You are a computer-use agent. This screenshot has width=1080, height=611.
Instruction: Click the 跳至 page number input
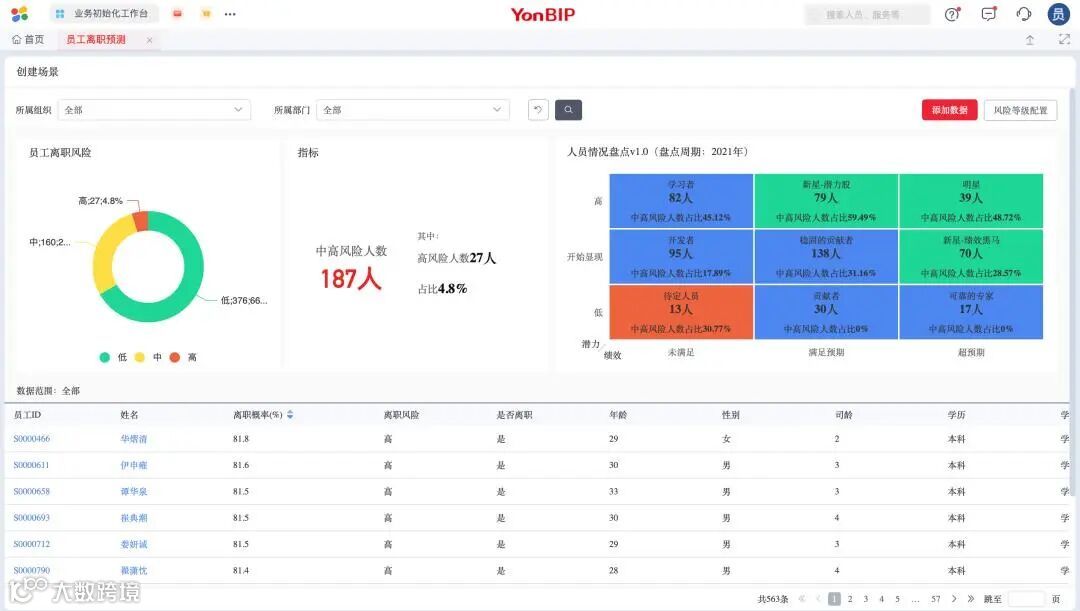tap(1026, 599)
